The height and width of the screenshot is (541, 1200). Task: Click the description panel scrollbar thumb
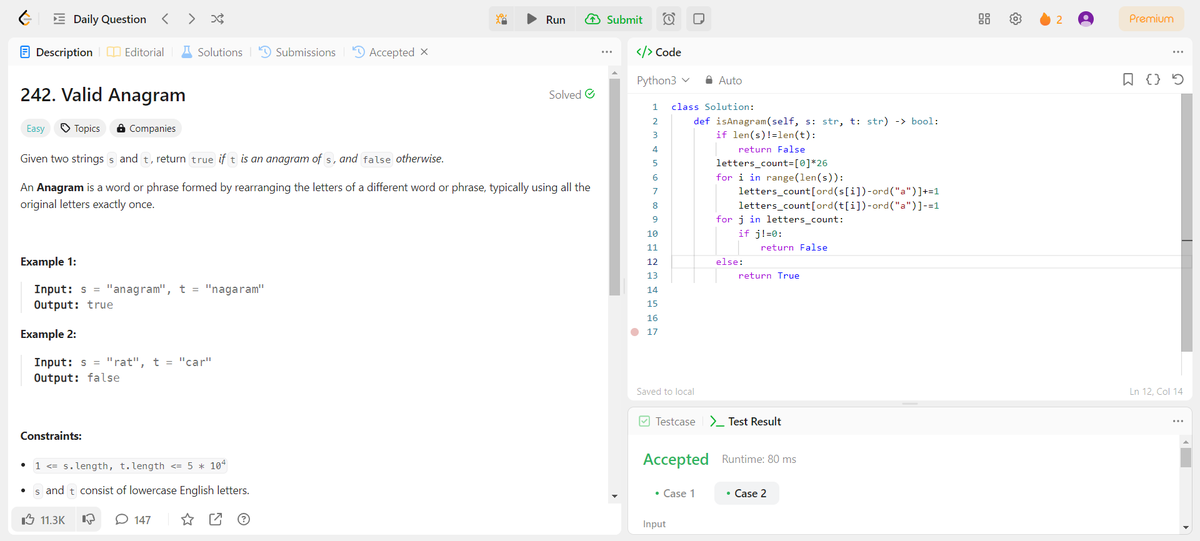point(614,187)
